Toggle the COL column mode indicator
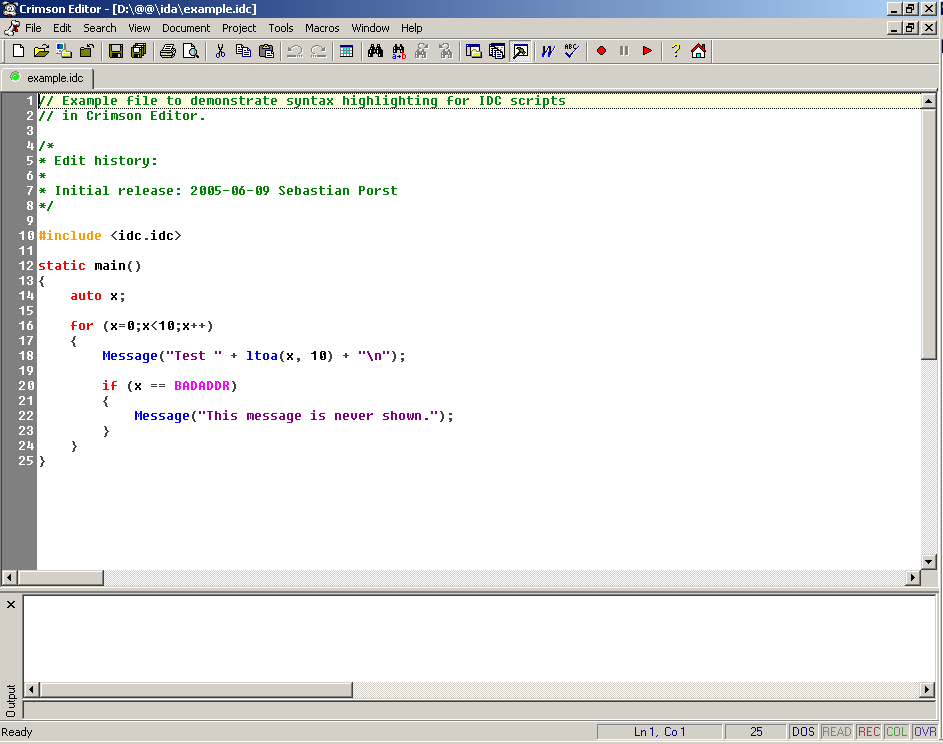This screenshot has width=943, height=744. pyautogui.click(x=896, y=732)
